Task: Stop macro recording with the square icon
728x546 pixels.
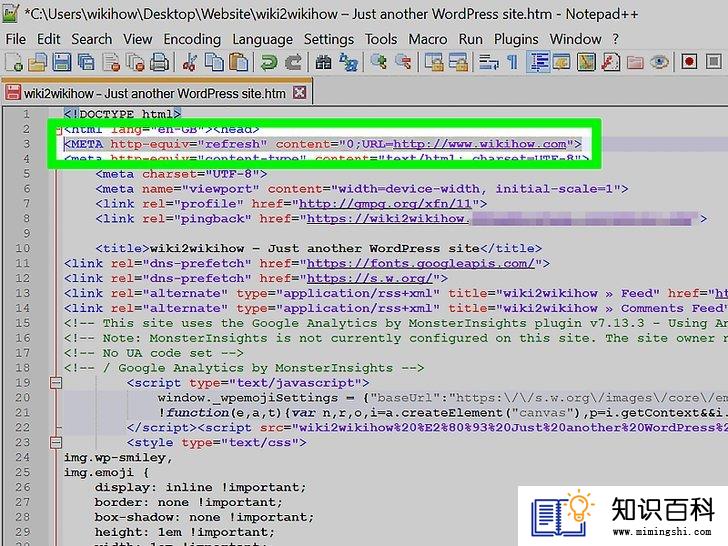Action: pyautogui.click(x=714, y=62)
